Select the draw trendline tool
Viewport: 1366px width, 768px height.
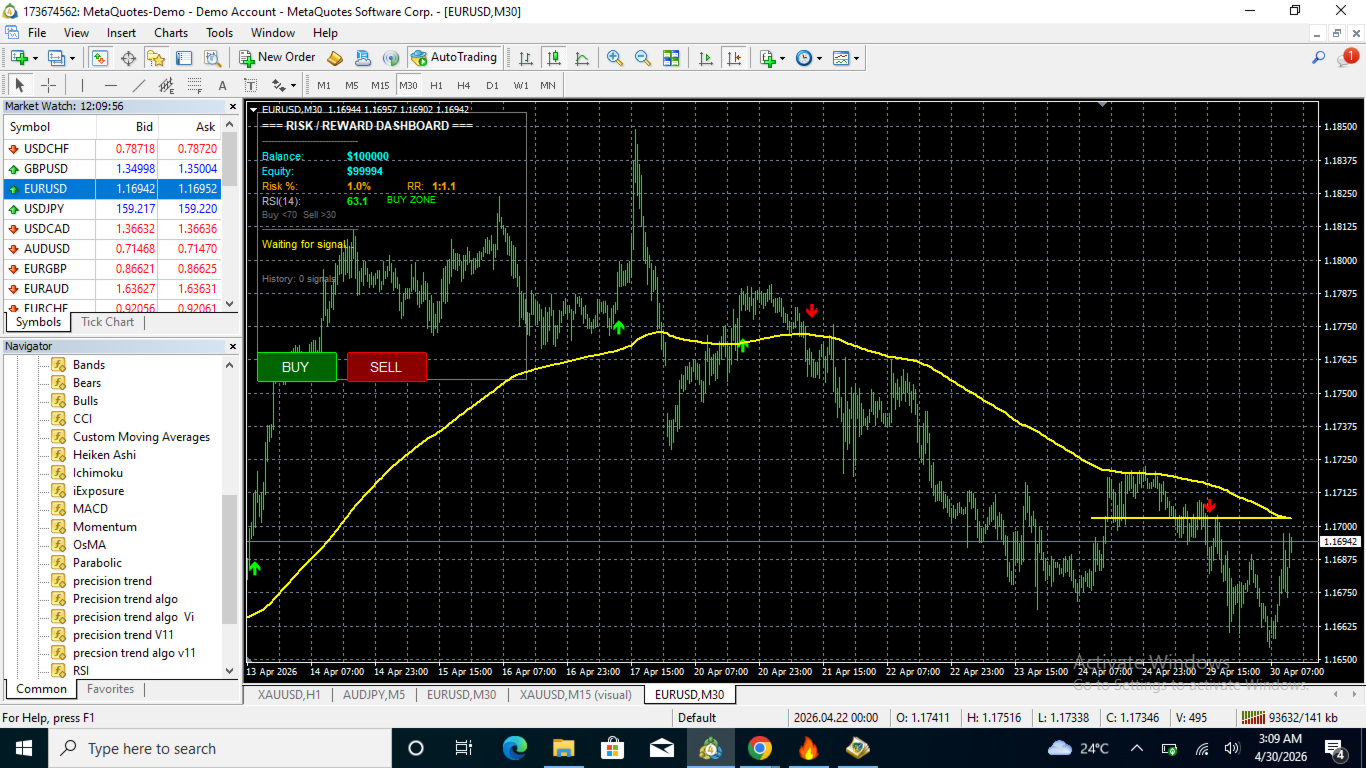[139, 85]
